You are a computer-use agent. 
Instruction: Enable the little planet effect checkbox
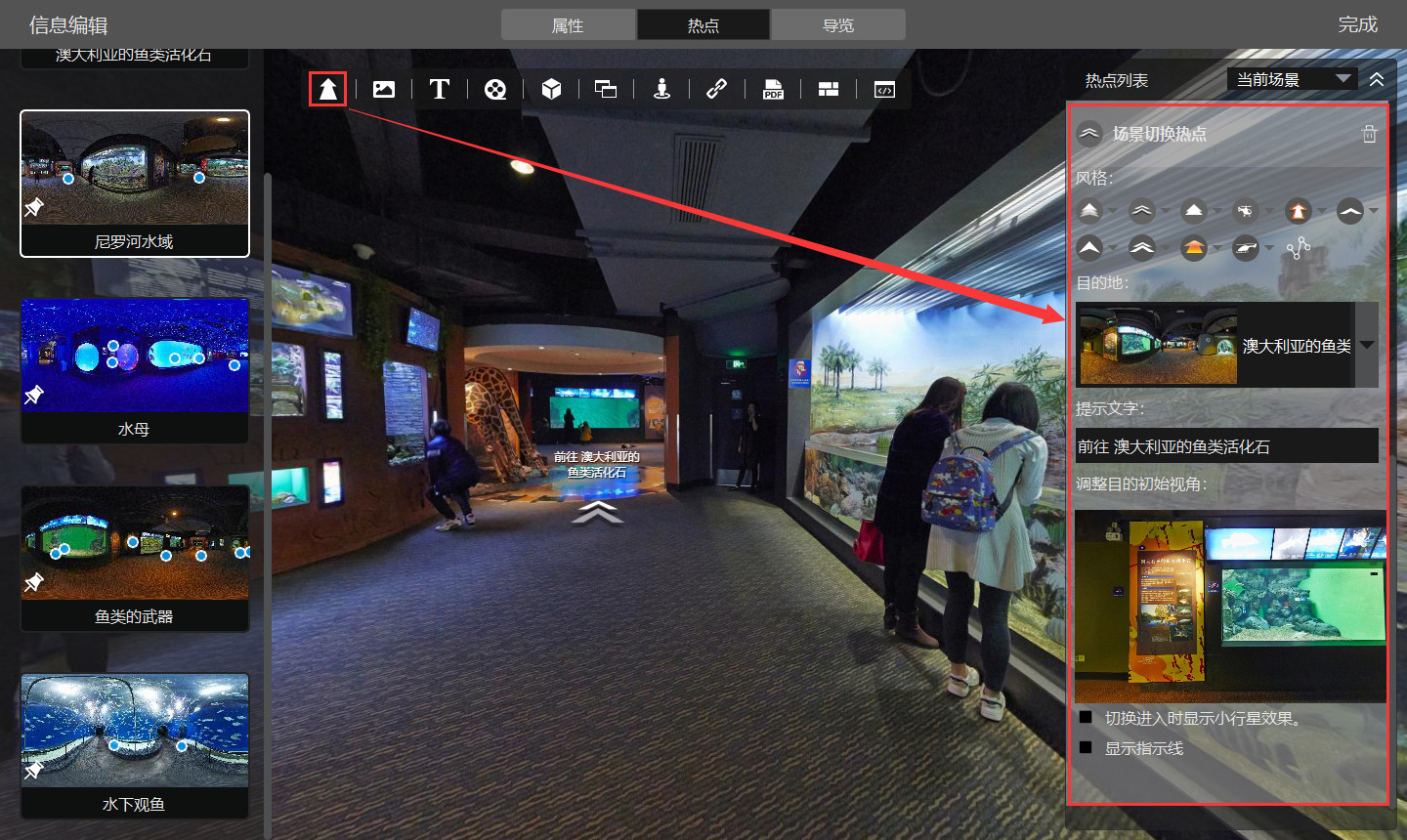(x=1086, y=718)
